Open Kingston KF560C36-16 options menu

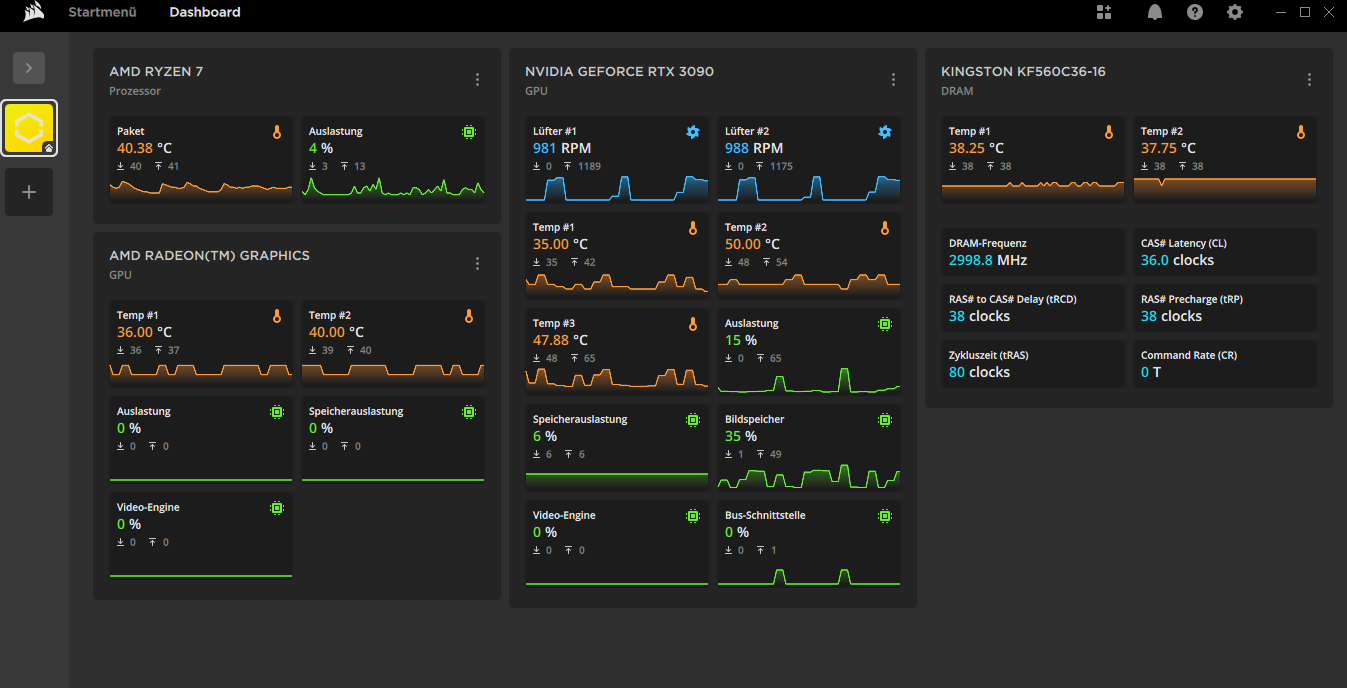[x=1309, y=80]
